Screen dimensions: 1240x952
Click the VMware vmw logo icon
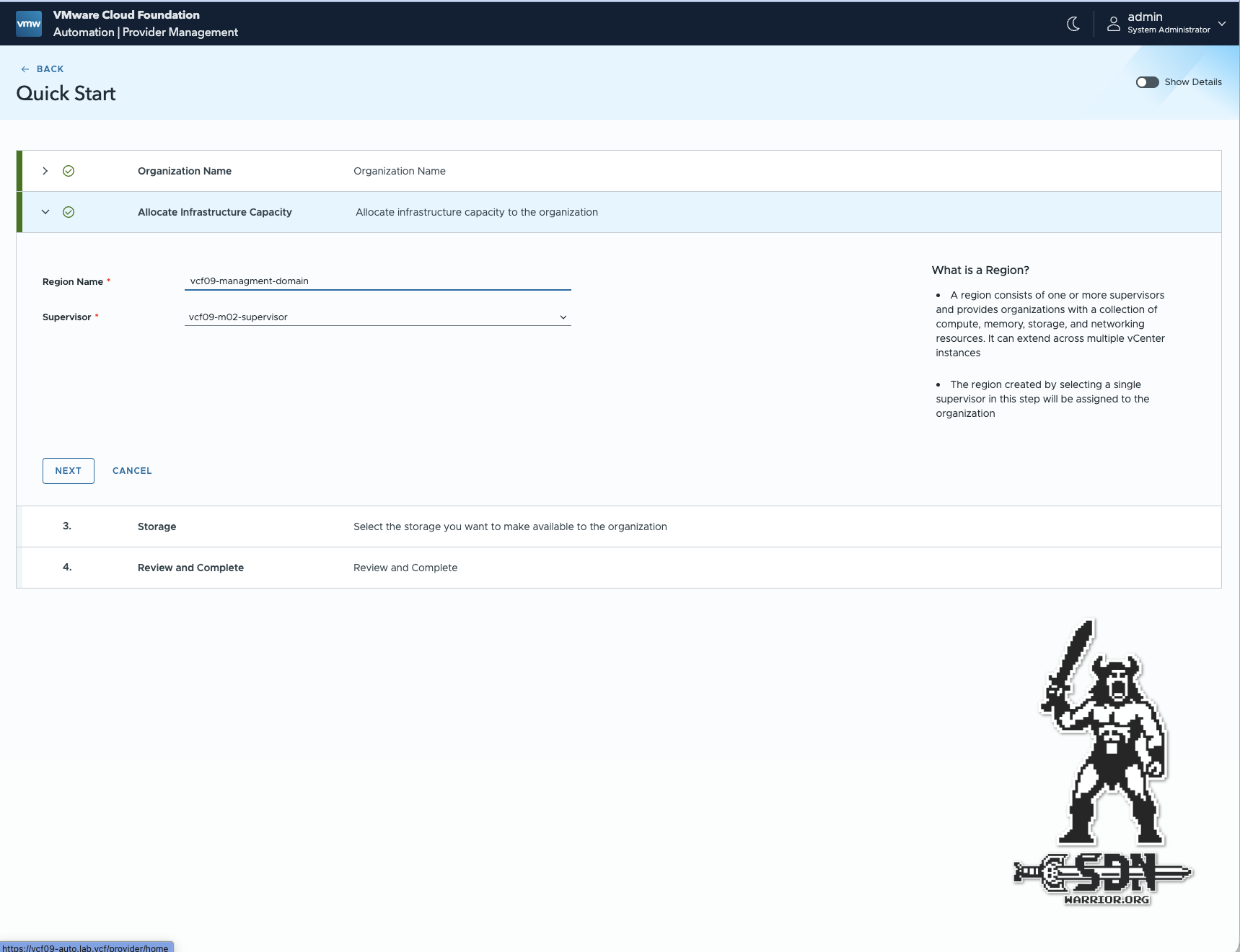point(29,24)
